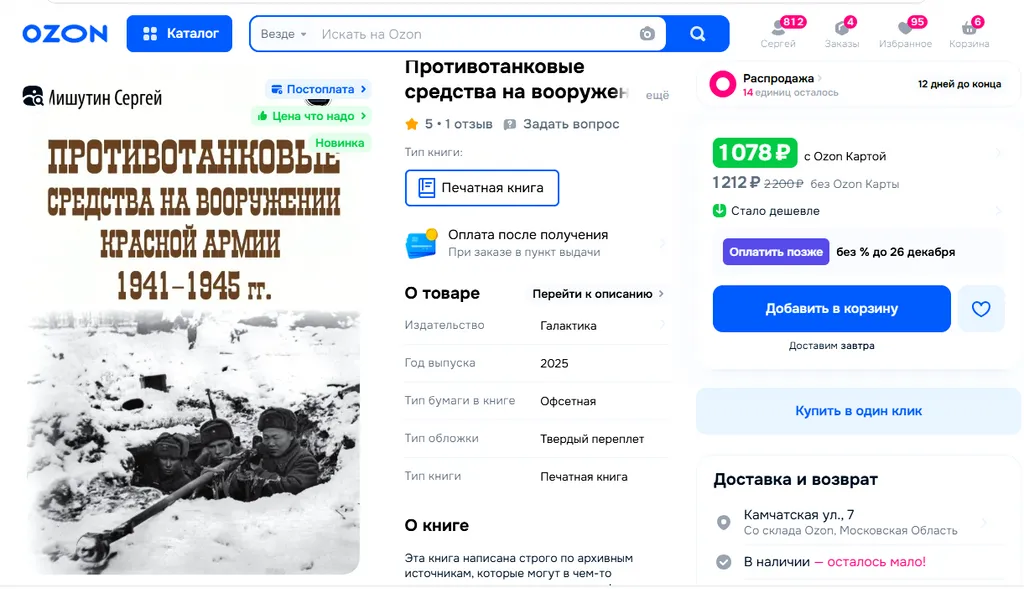This screenshot has width=1024, height=589.
Task: Follow the Перейти к описанию link
Action: tap(598, 294)
